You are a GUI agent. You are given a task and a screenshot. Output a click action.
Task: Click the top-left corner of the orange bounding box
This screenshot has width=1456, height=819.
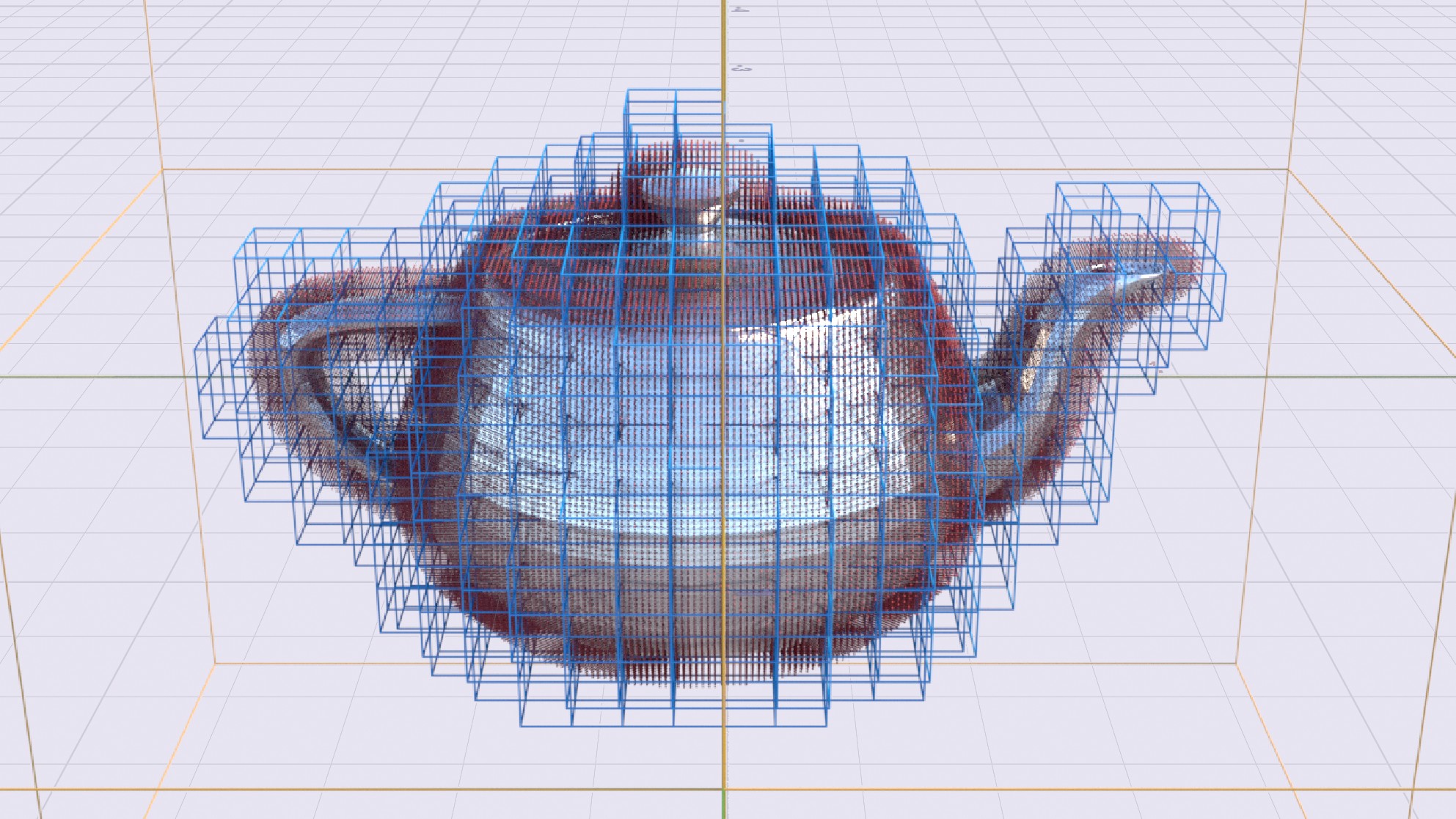point(163,170)
